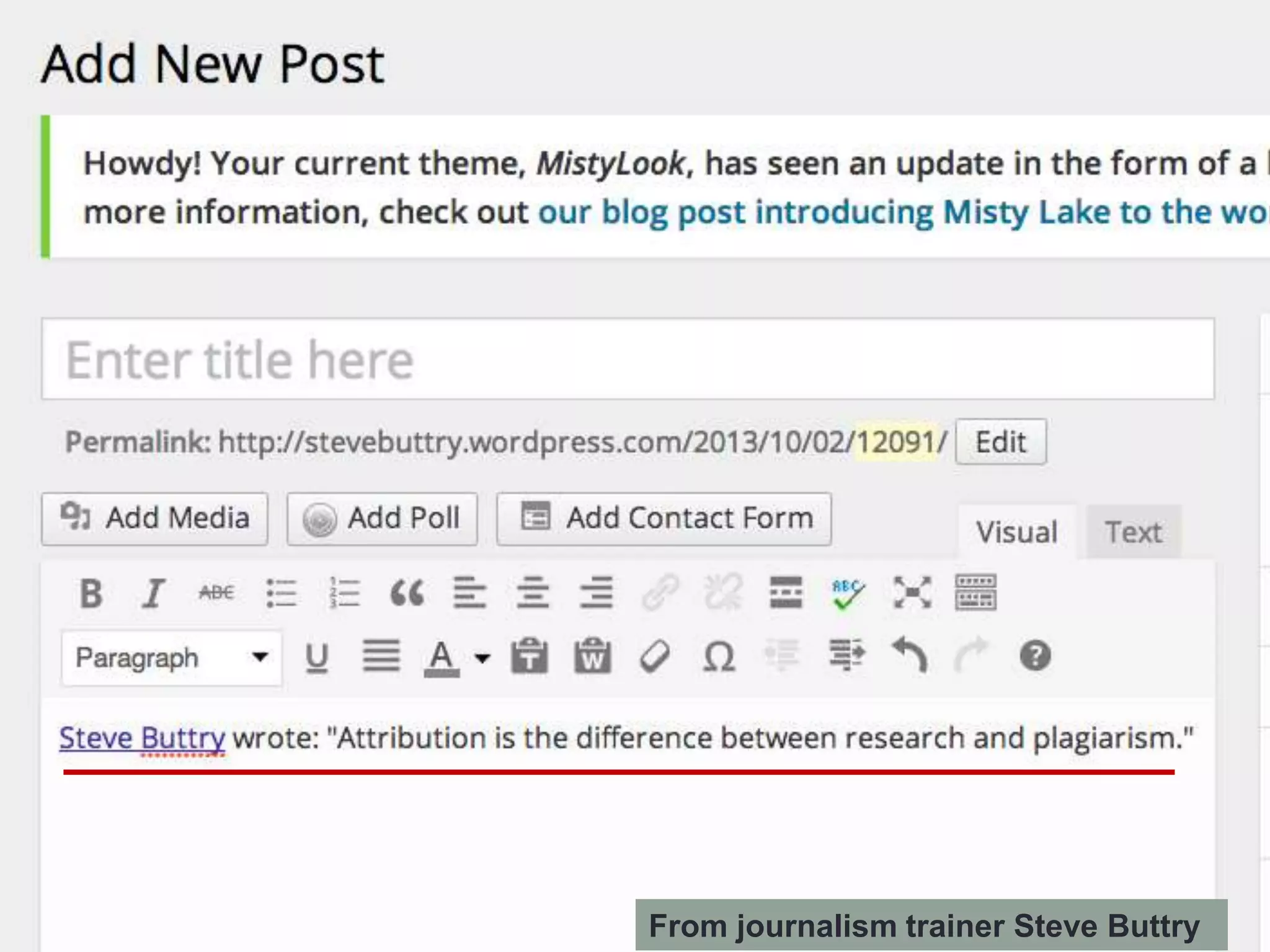
Task: Insert a numbered list
Action: click(x=344, y=593)
